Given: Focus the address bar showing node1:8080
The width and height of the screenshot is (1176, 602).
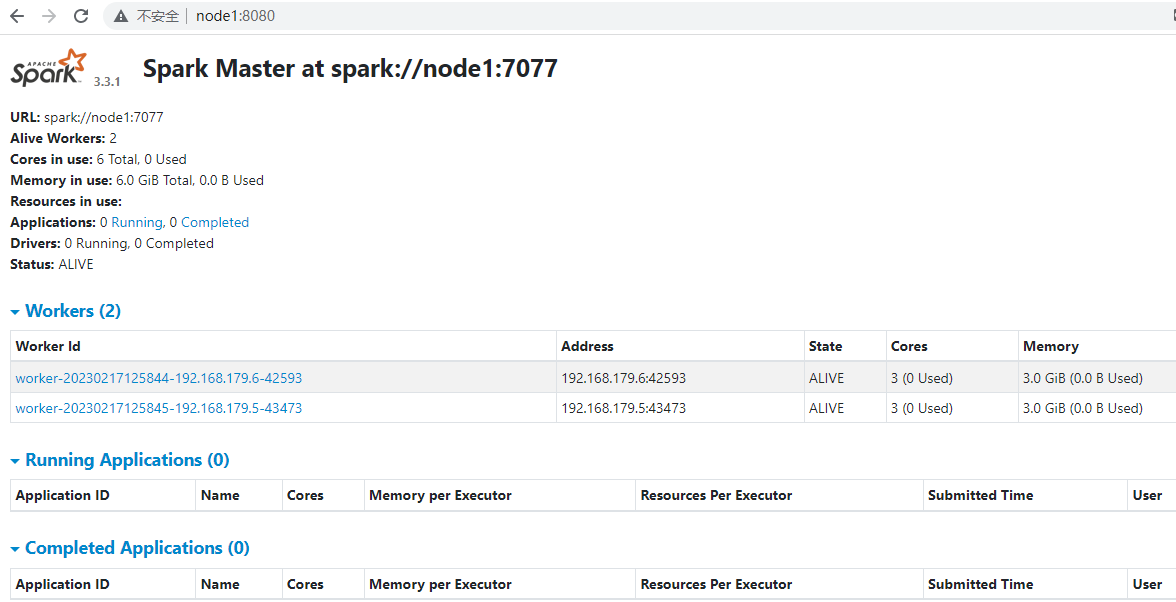Looking at the screenshot, I should coord(638,16).
